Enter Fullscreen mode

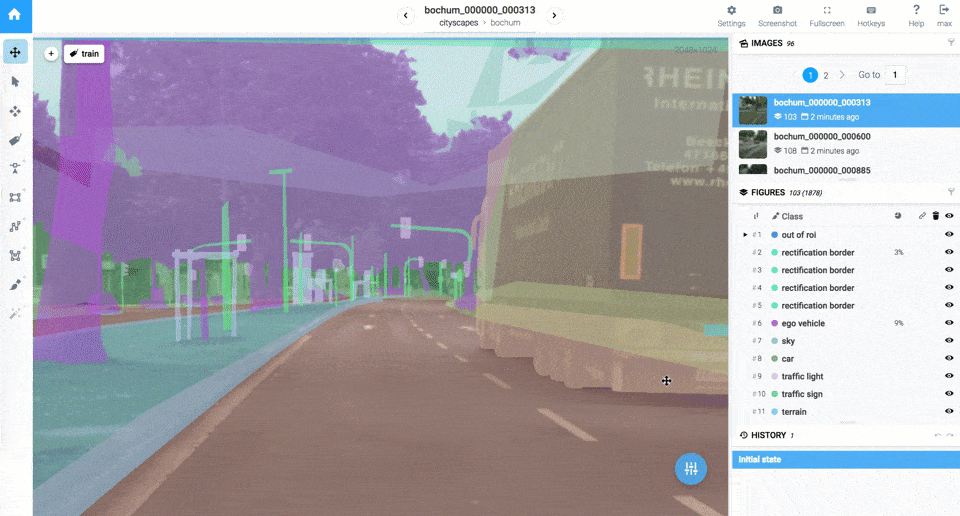tap(827, 15)
